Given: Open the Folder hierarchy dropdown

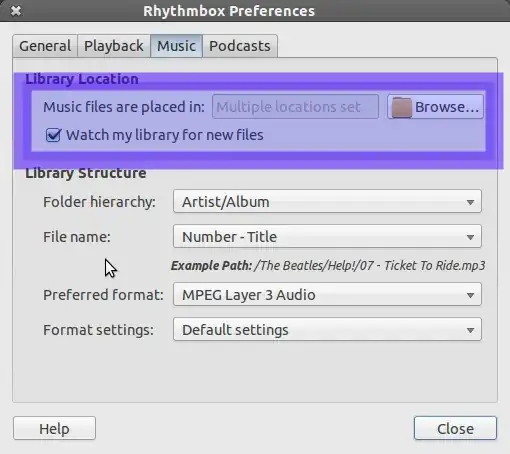Looking at the screenshot, I should tap(327, 201).
